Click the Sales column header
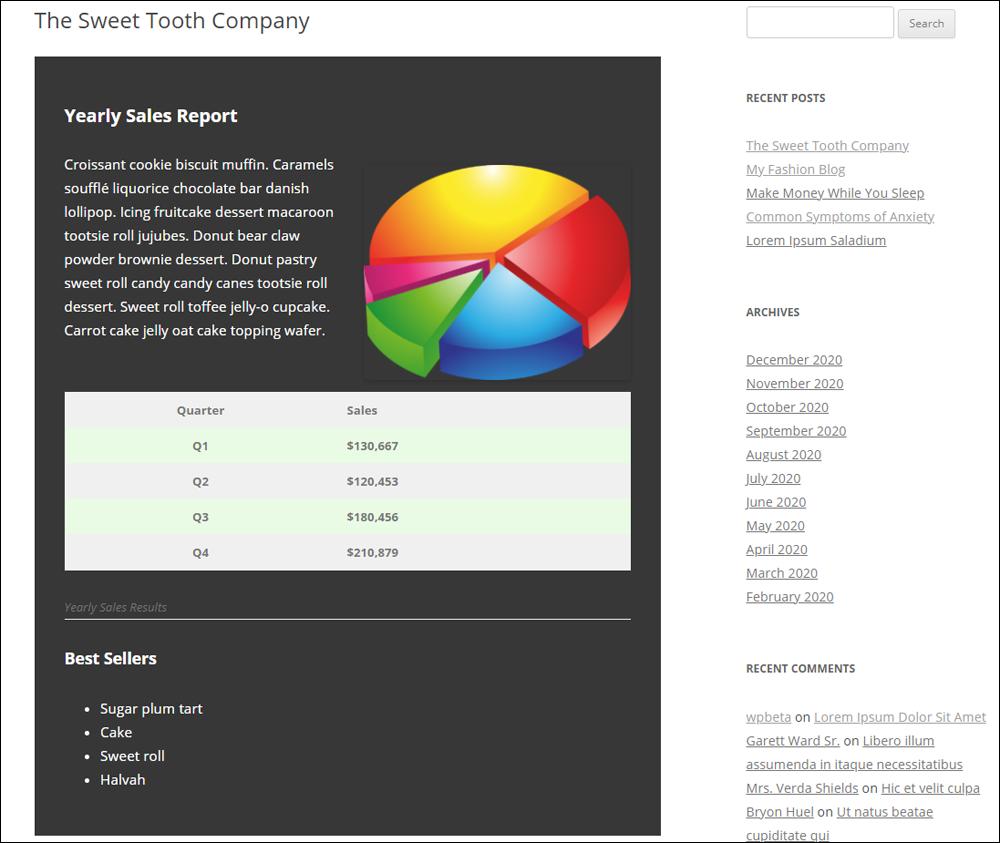Image resolution: width=1000 pixels, height=843 pixels. pyautogui.click(x=362, y=411)
